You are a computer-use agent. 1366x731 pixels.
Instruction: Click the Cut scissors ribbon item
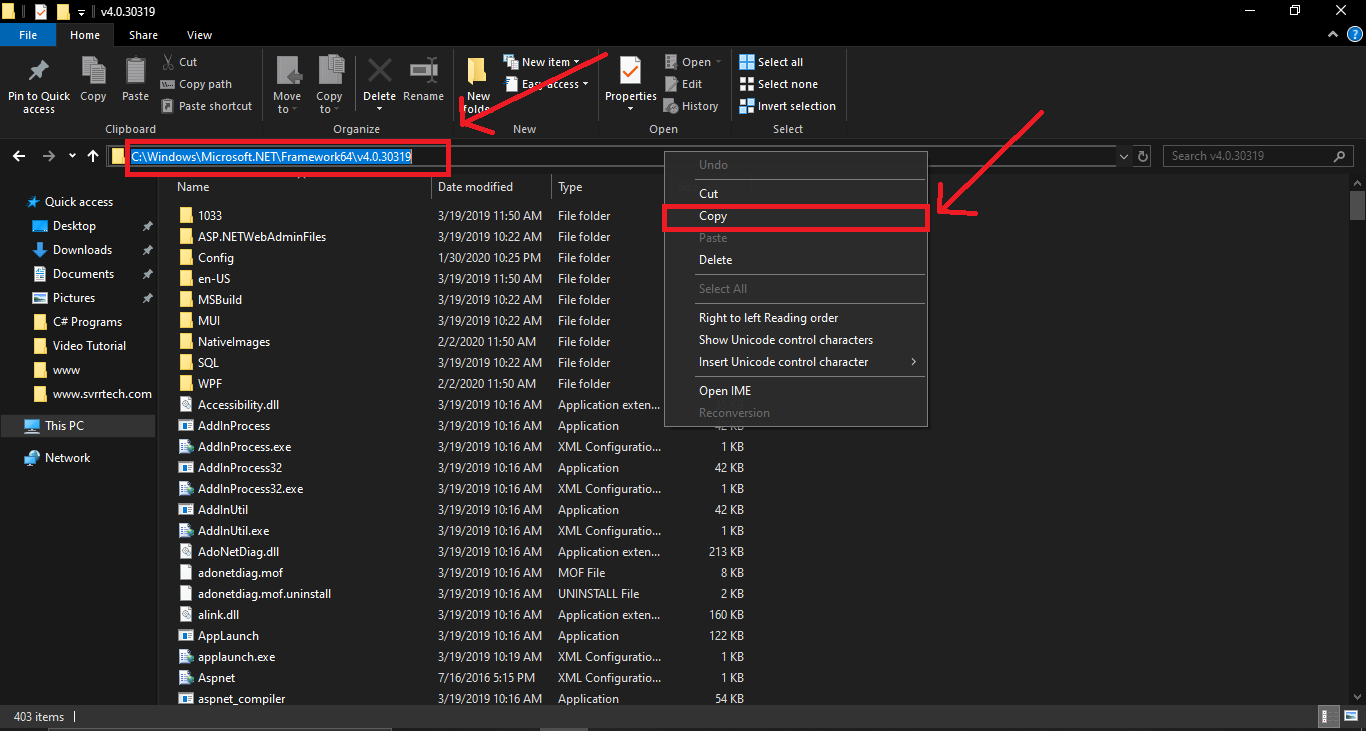(178, 62)
